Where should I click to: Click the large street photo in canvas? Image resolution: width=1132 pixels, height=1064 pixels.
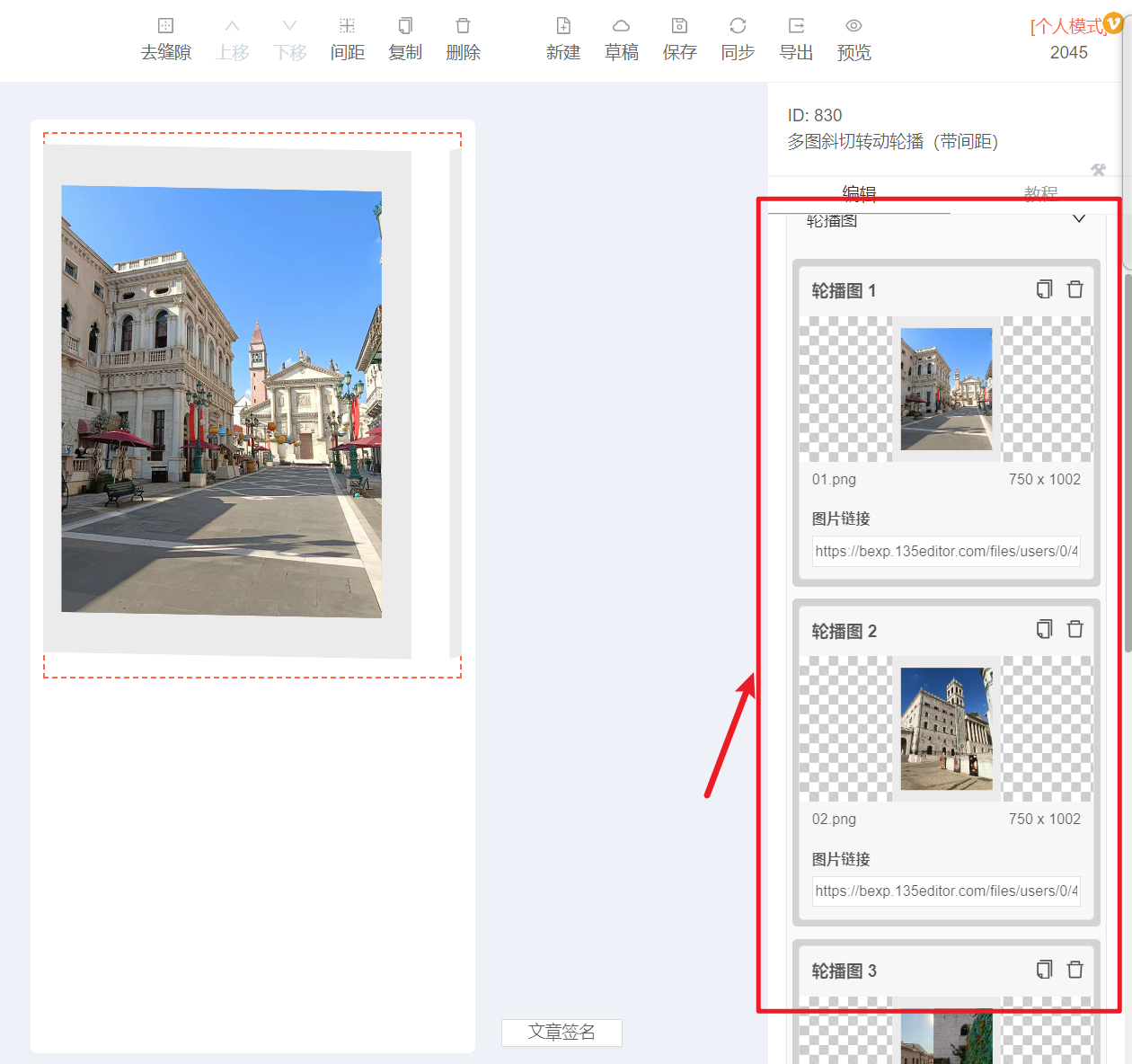[222, 401]
